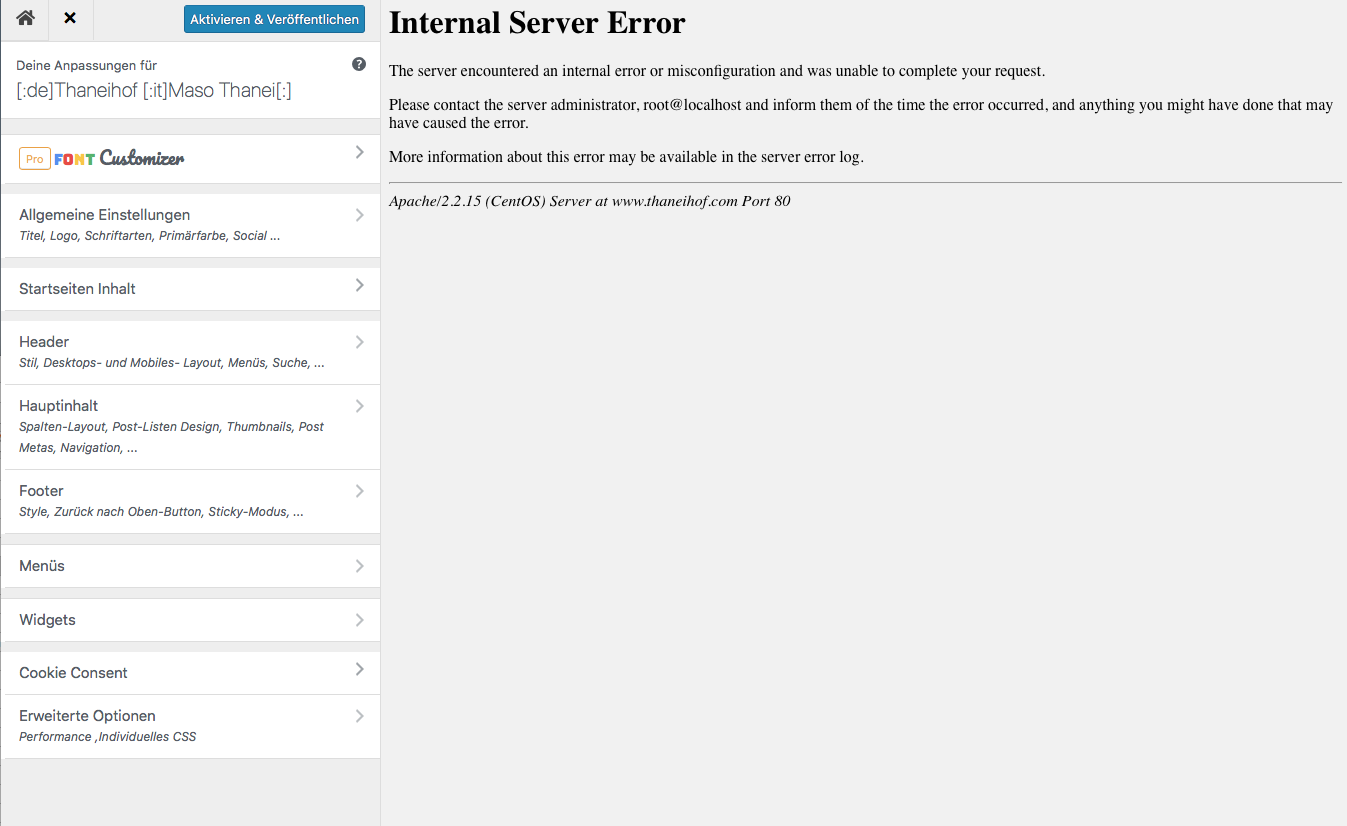Open Erweiterte Optionen panel
1347x826 pixels.
click(192, 726)
